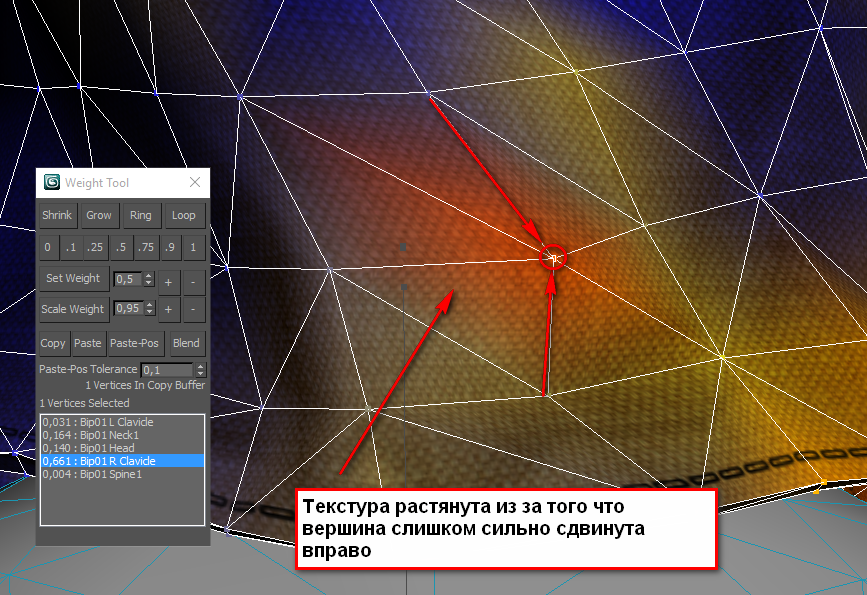Viewport: 867px width, 595px height.
Task: Click the Scale Weight spinner arrows
Action: pyautogui.click(x=150, y=310)
